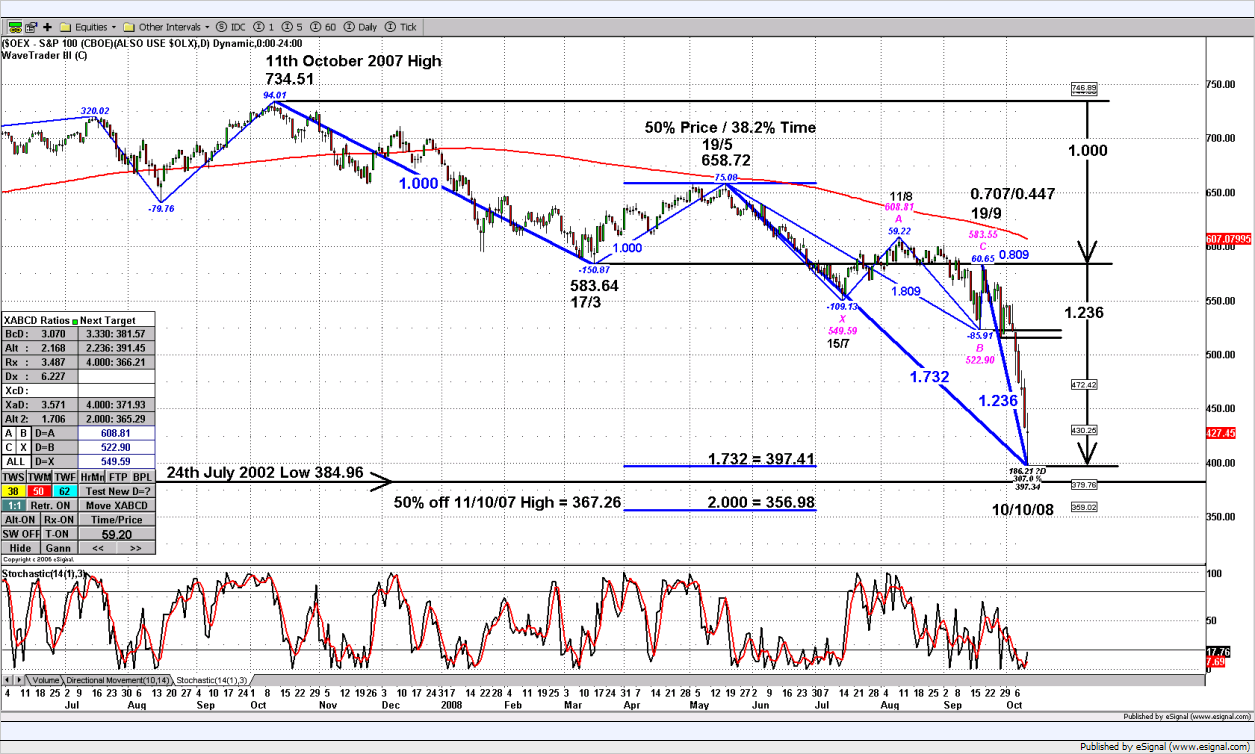The height and width of the screenshot is (754, 1255).
Task: Click the ALL points button
Action: coord(16,461)
